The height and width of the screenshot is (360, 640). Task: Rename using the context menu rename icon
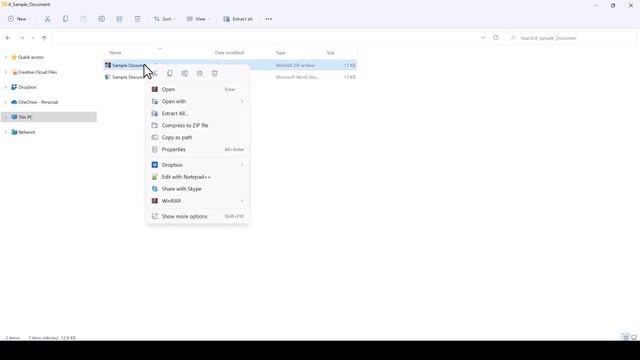pos(184,73)
